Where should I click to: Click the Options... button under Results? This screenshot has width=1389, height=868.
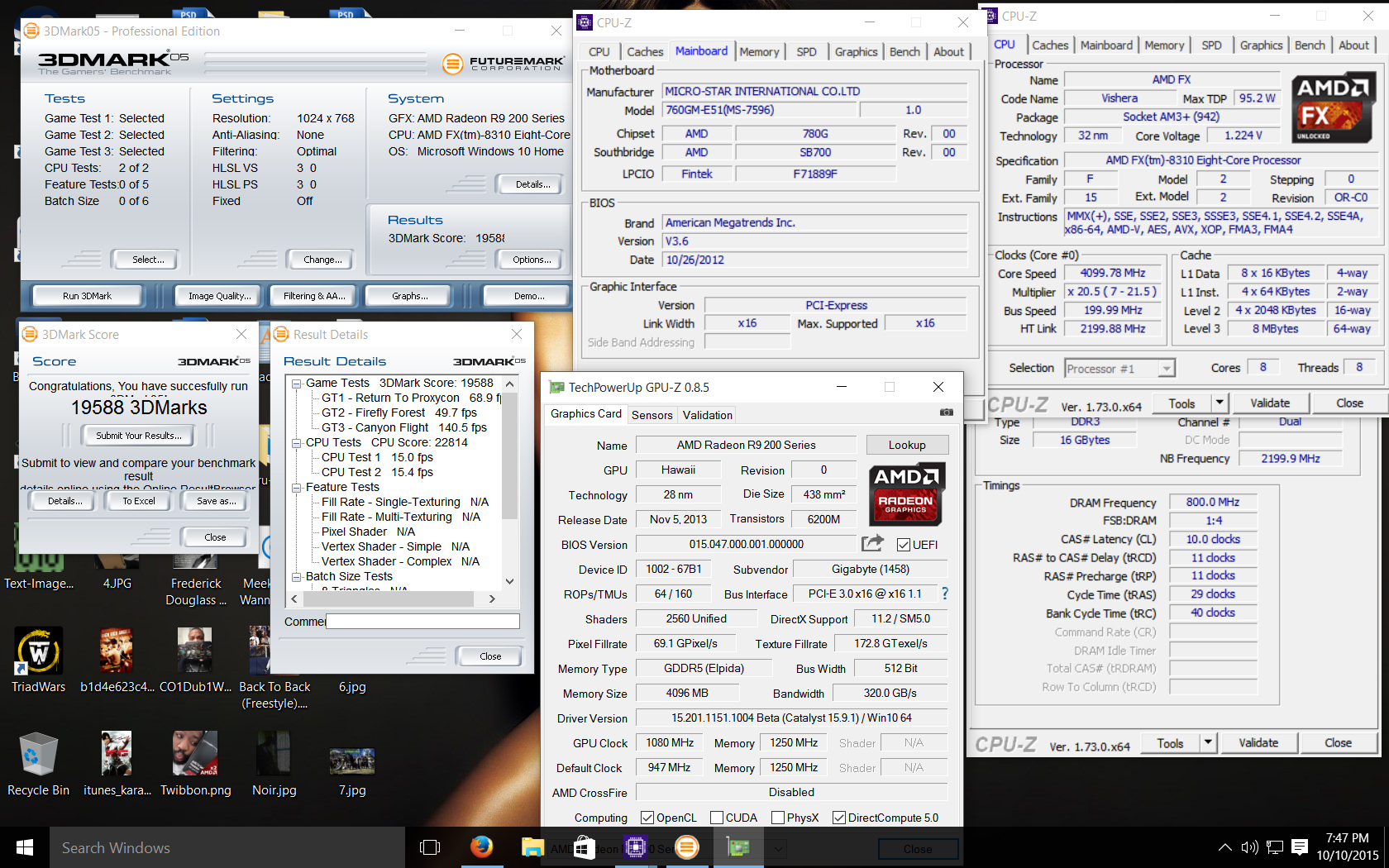tap(532, 260)
